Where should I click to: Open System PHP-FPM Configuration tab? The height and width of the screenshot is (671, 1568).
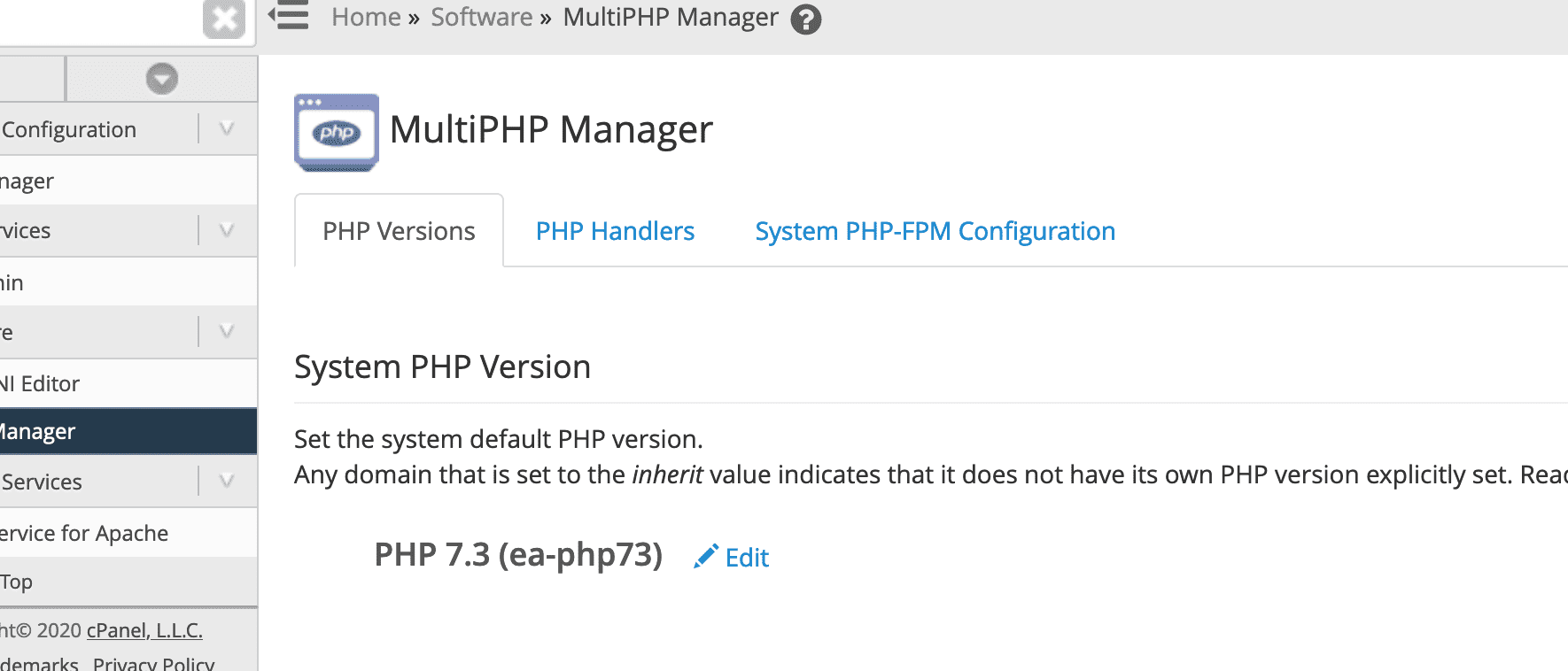935,231
